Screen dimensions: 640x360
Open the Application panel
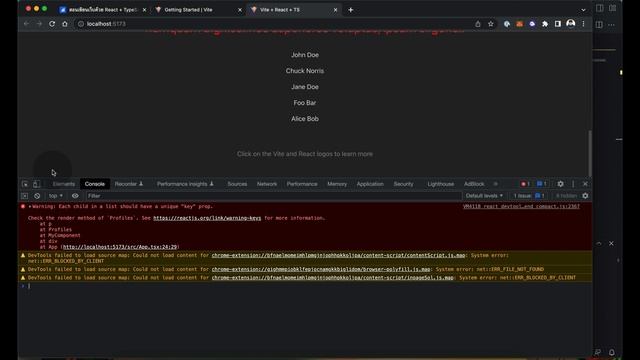point(370,184)
